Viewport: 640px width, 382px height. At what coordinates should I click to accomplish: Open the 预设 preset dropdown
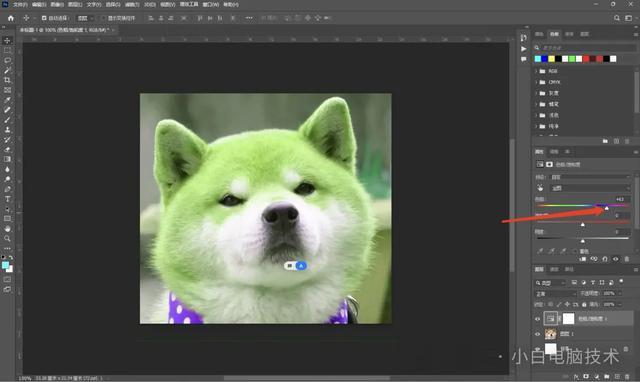click(x=590, y=177)
